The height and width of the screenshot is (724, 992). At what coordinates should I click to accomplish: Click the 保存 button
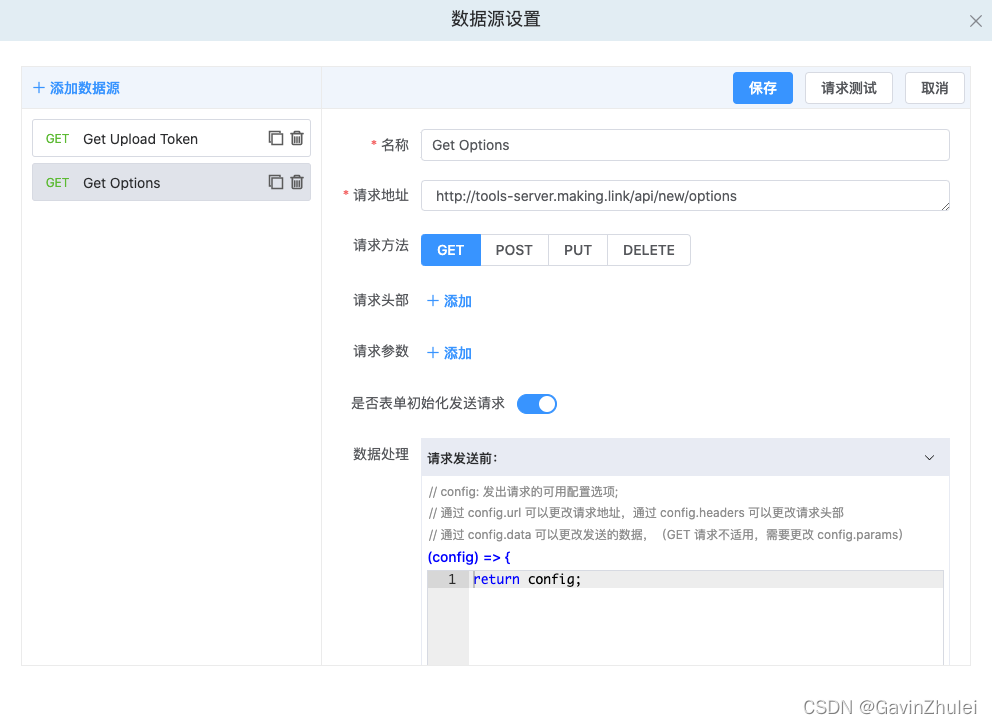click(x=762, y=88)
